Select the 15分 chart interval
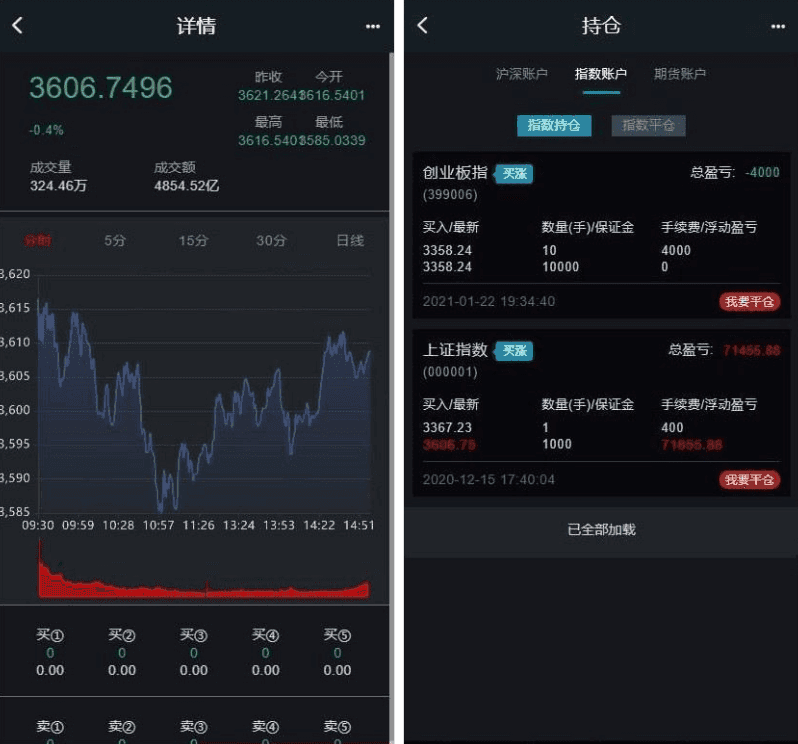 coord(193,241)
